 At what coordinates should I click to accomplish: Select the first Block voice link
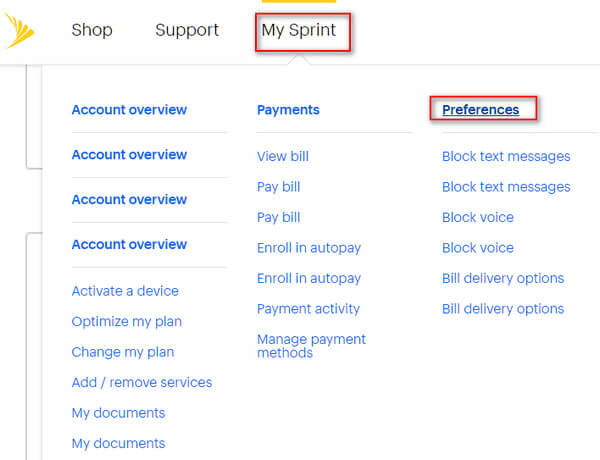(478, 217)
